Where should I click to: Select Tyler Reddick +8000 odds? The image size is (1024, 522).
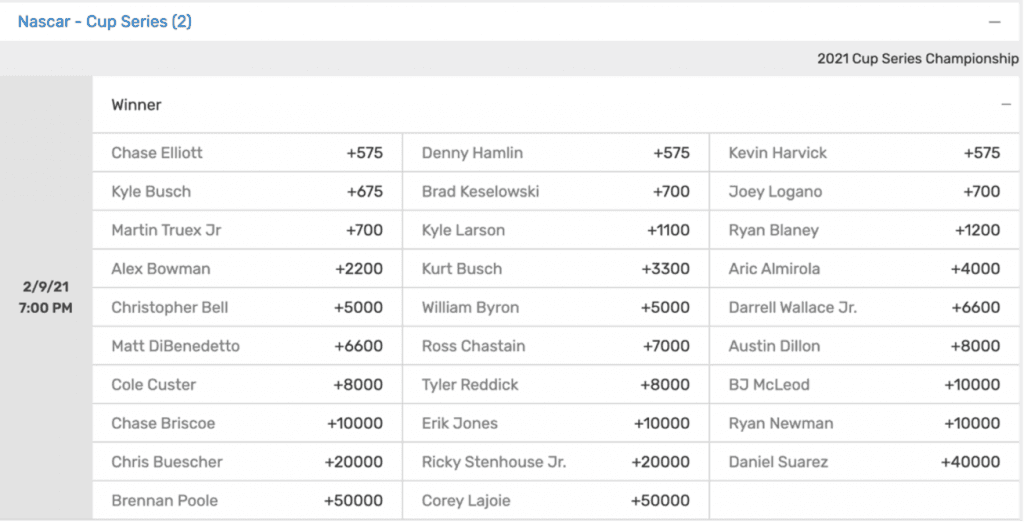(x=555, y=385)
